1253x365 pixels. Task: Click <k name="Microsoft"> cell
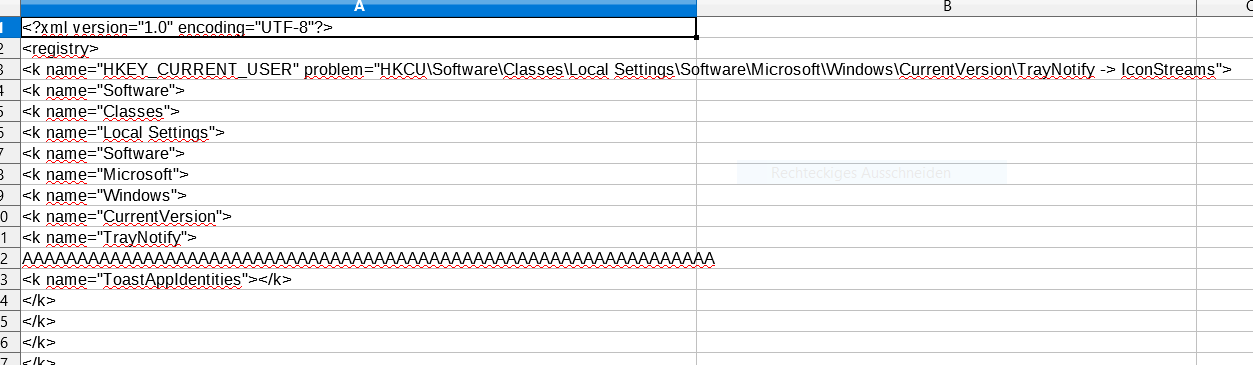[x=359, y=174]
